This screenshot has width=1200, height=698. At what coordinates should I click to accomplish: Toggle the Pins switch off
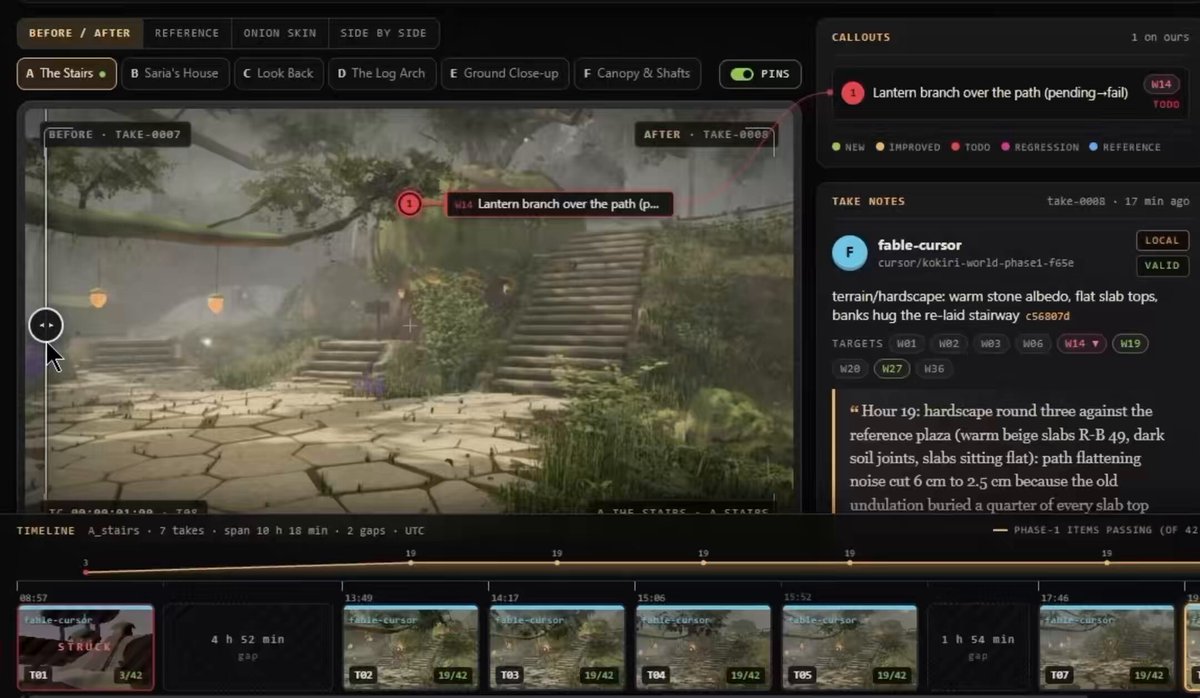[741, 74]
